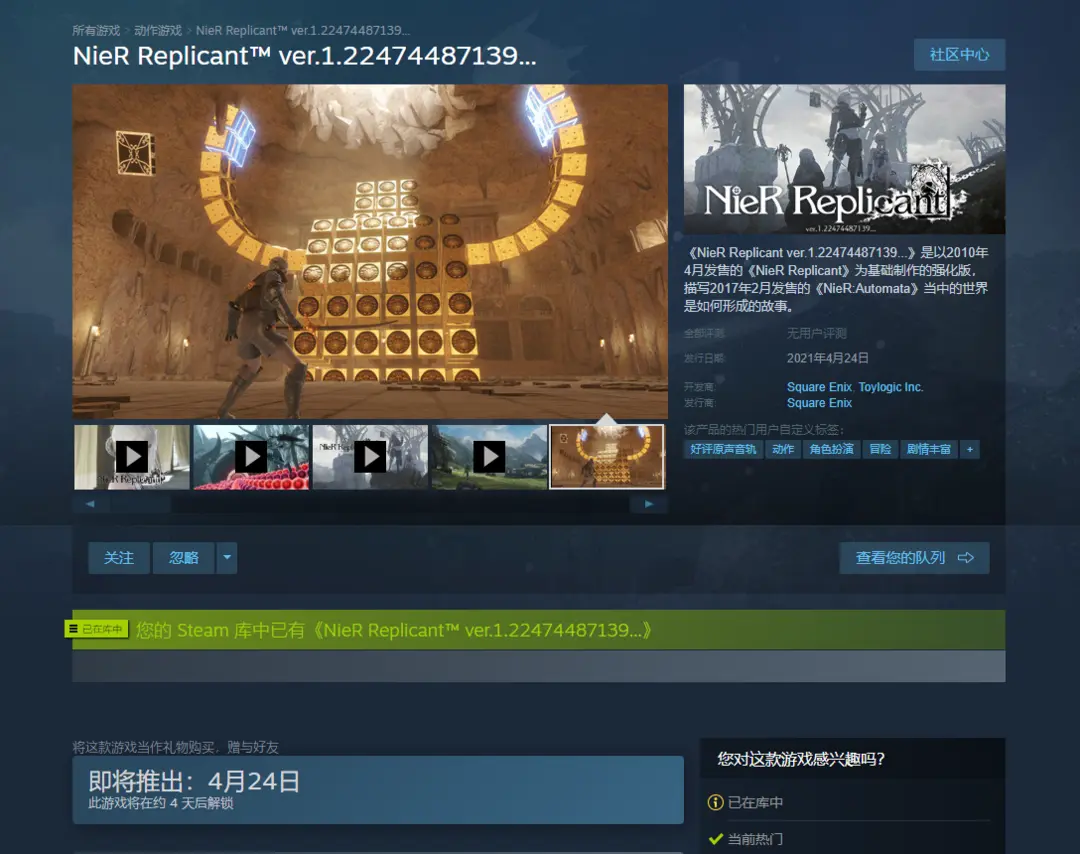Click the right arrow of the media strip
This screenshot has width=1080, height=854.
648,504
